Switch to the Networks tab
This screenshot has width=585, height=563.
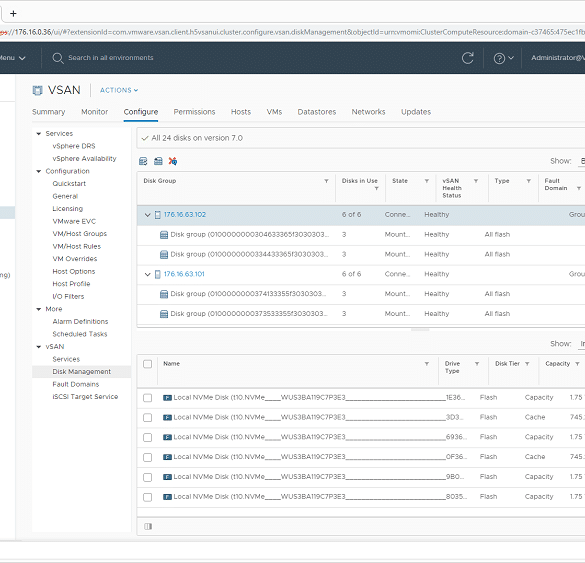point(369,112)
